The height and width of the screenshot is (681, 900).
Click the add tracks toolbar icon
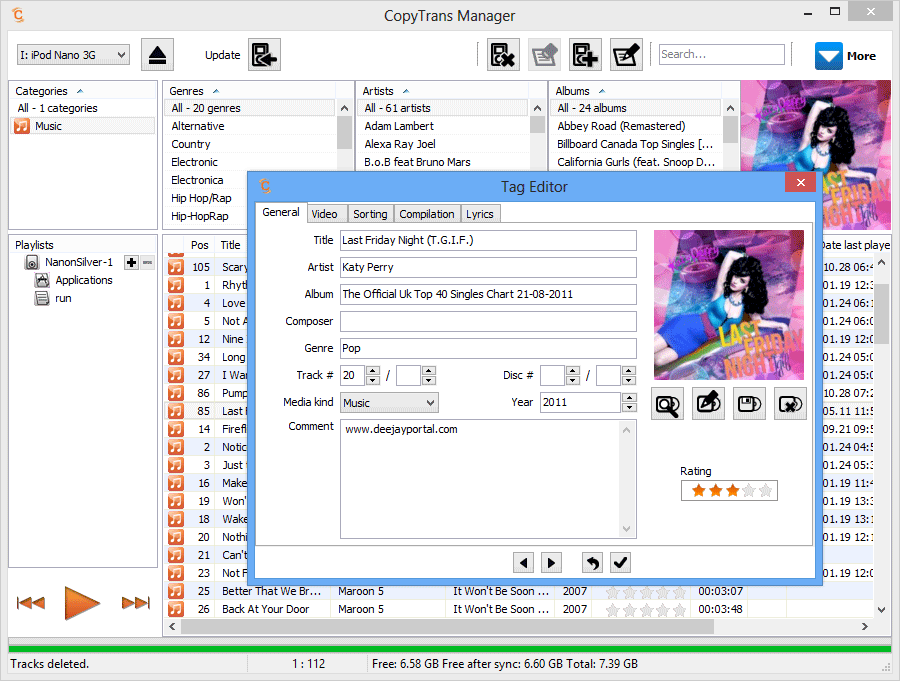tap(585, 55)
